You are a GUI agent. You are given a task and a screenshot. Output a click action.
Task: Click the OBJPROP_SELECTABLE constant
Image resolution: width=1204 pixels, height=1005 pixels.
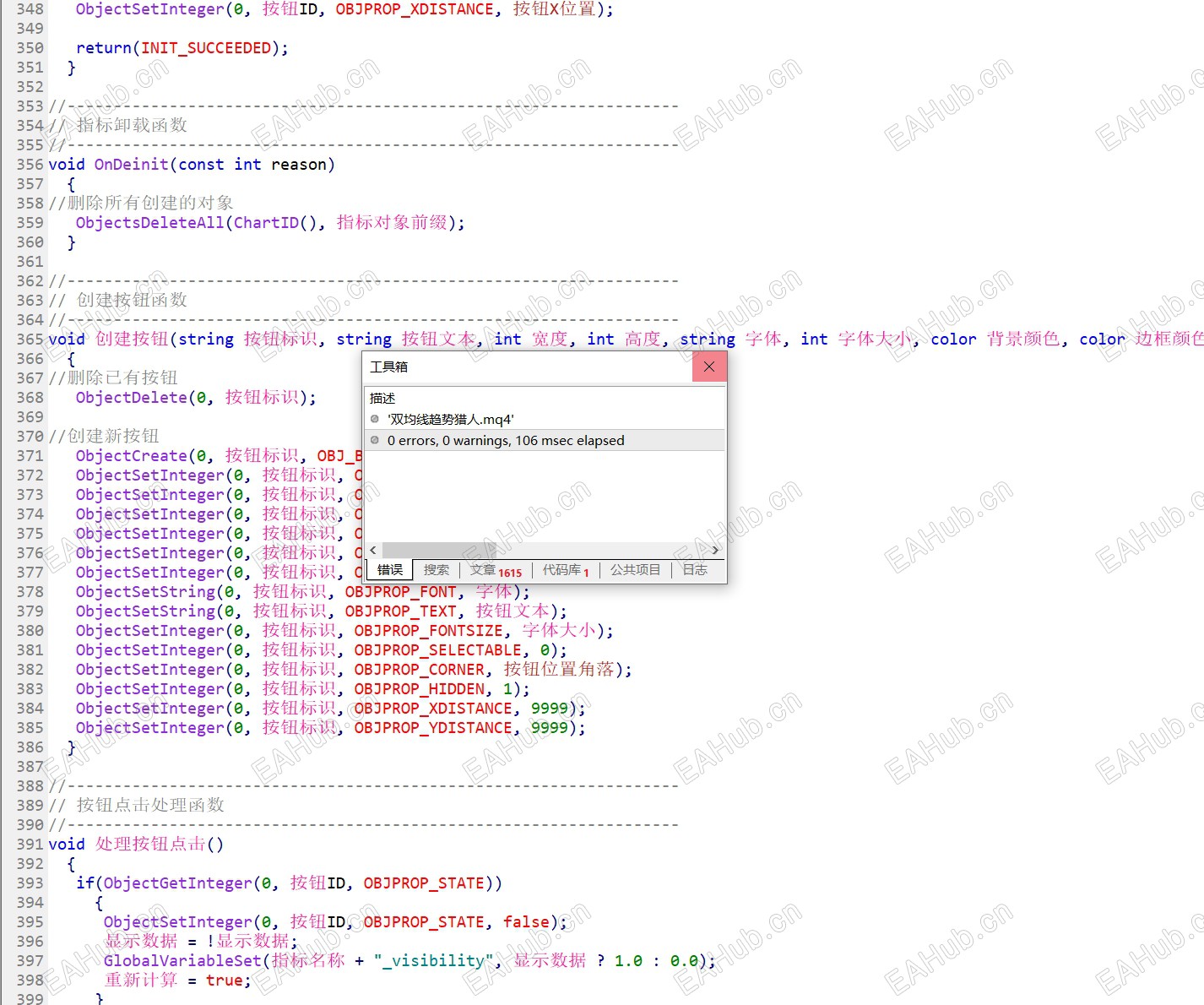pos(438,650)
